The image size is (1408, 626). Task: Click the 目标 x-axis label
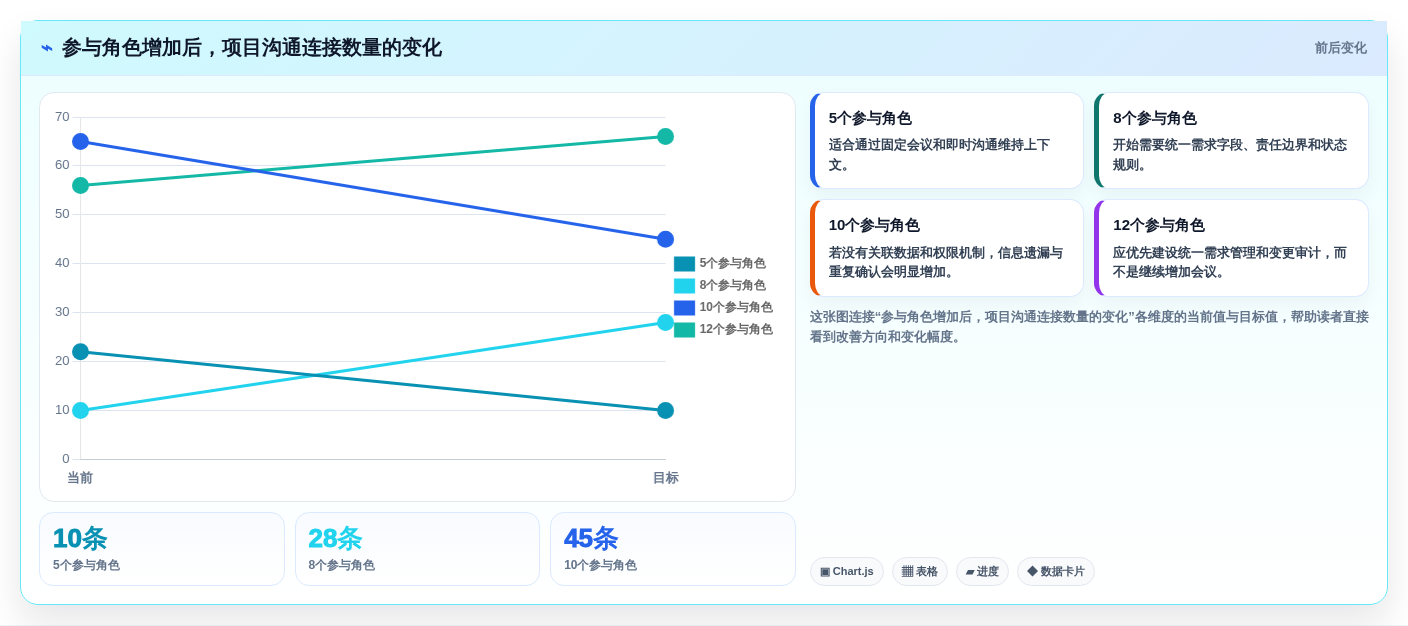click(665, 478)
